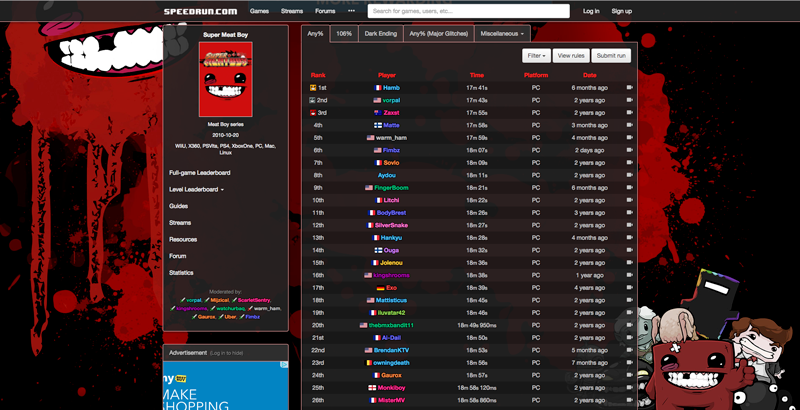Screen dimensions: 800x410
Task: Open the Meat Boy series link
Action: click(x=226, y=124)
